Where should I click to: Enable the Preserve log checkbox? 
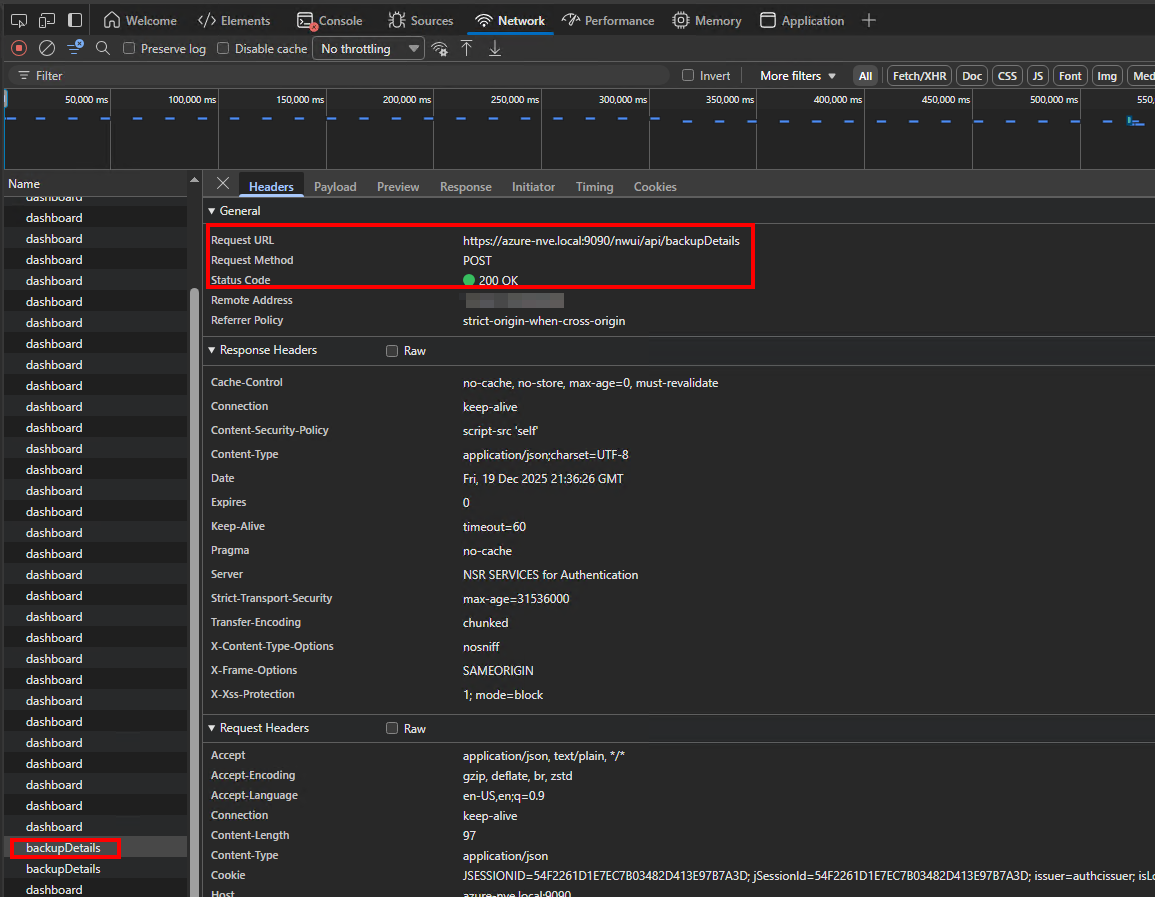tap(129, 48)
